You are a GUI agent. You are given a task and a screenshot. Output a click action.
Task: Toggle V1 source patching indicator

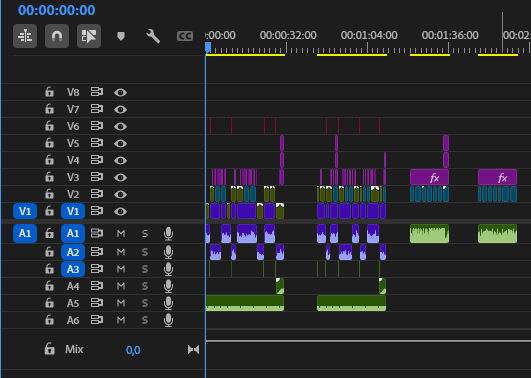click(25, 211)
